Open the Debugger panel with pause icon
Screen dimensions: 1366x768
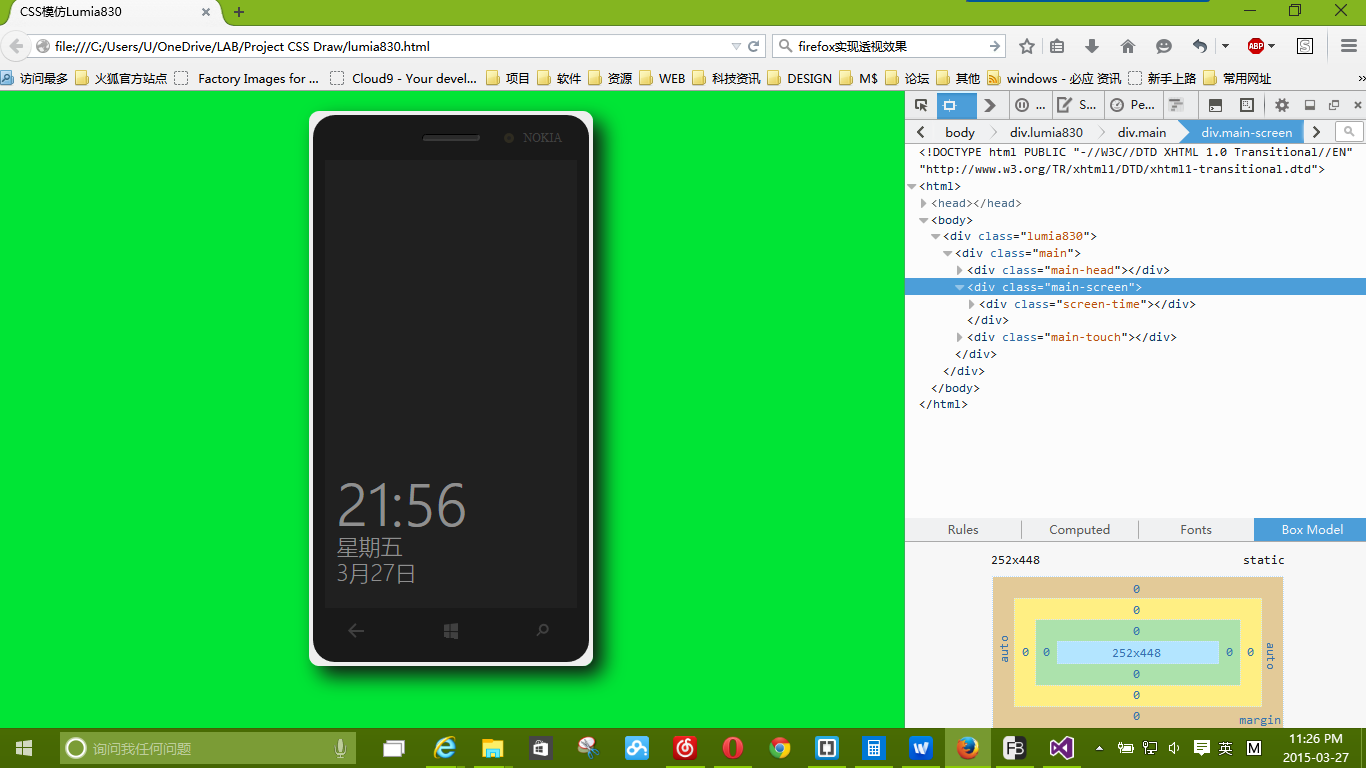(x=1030, y=105)
